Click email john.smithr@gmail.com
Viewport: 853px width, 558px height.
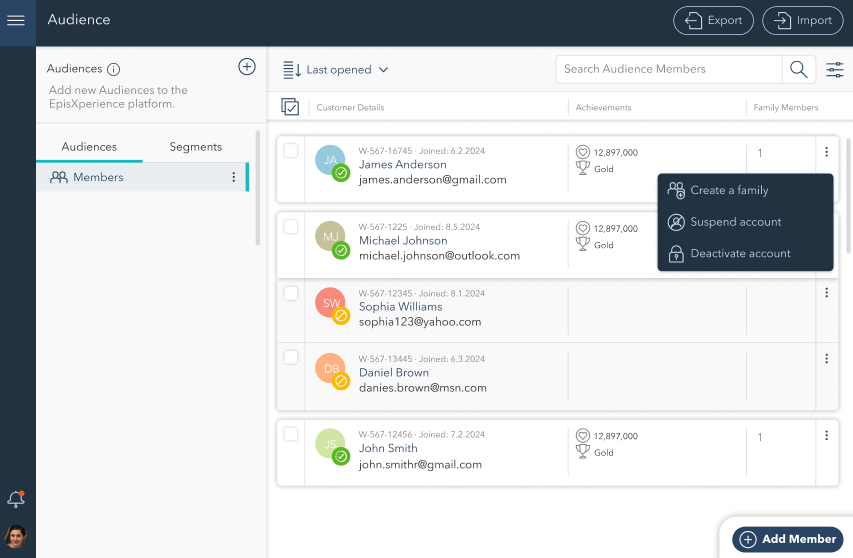[x=420, y=464]
